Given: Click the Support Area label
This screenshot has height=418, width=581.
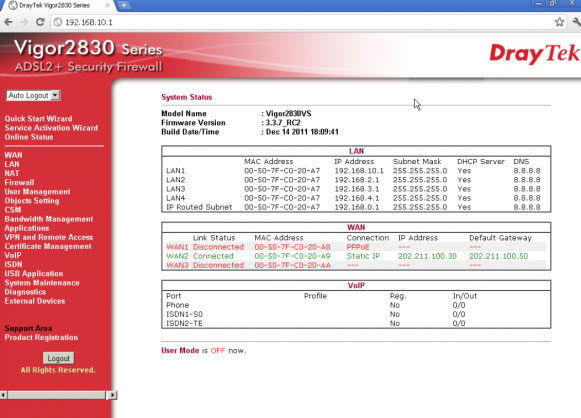Looking at the screenshot, I should pyautogui.click(x=28, y=329).
